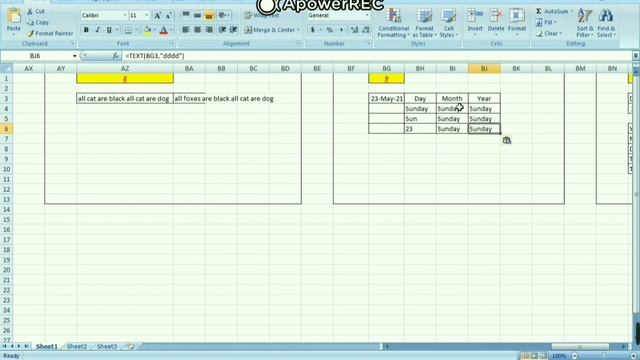
Task: Open Format as Table gallery
Action: pyautogui.click(x=424, y=23)
